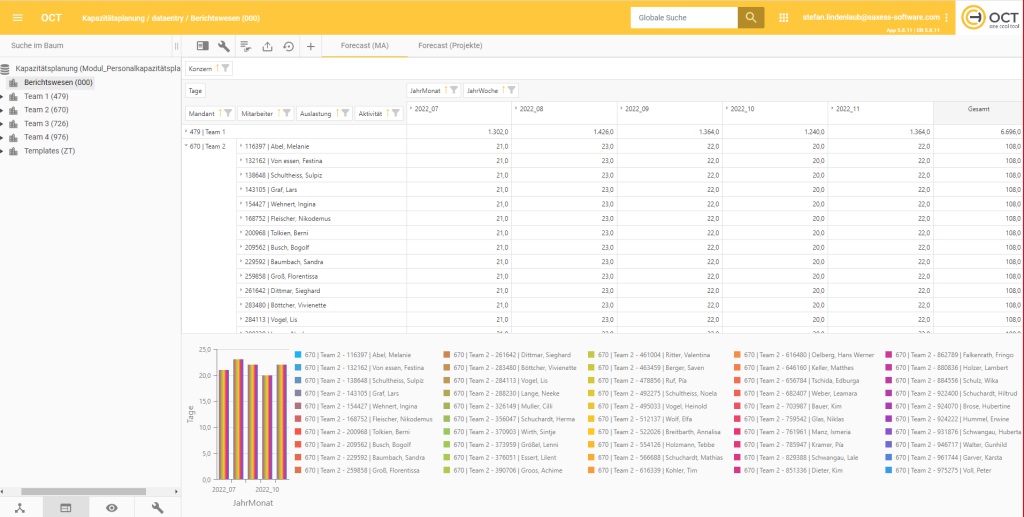The height and width of the screenshot is (517, 1024).
Task: Expand the Team 1 (479) tree node
Action: pos(3,96)
